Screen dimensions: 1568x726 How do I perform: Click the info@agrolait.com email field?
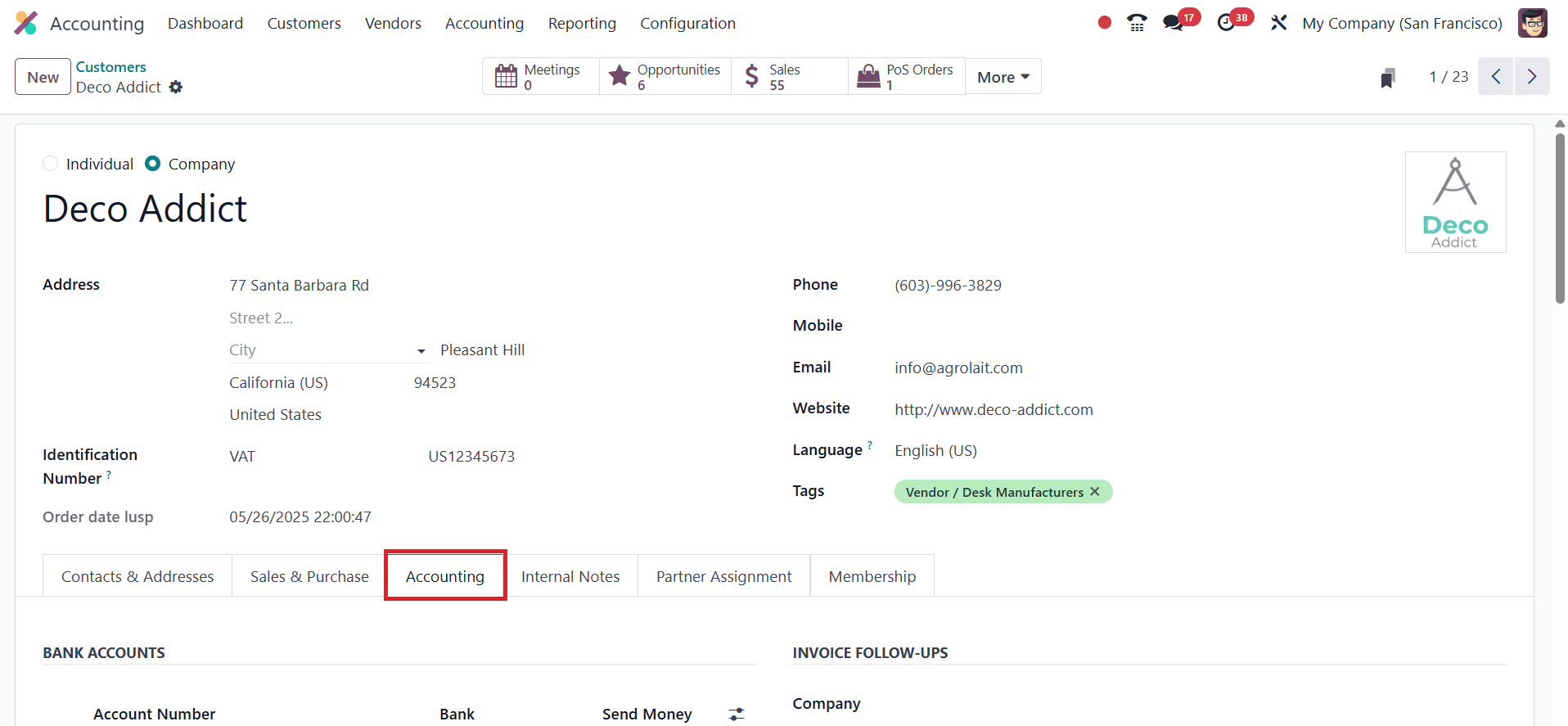[958, 368]
